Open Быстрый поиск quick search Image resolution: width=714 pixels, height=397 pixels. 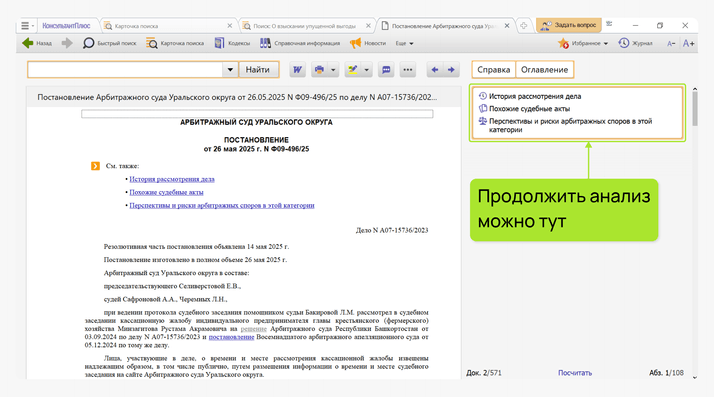pos(109,43)
